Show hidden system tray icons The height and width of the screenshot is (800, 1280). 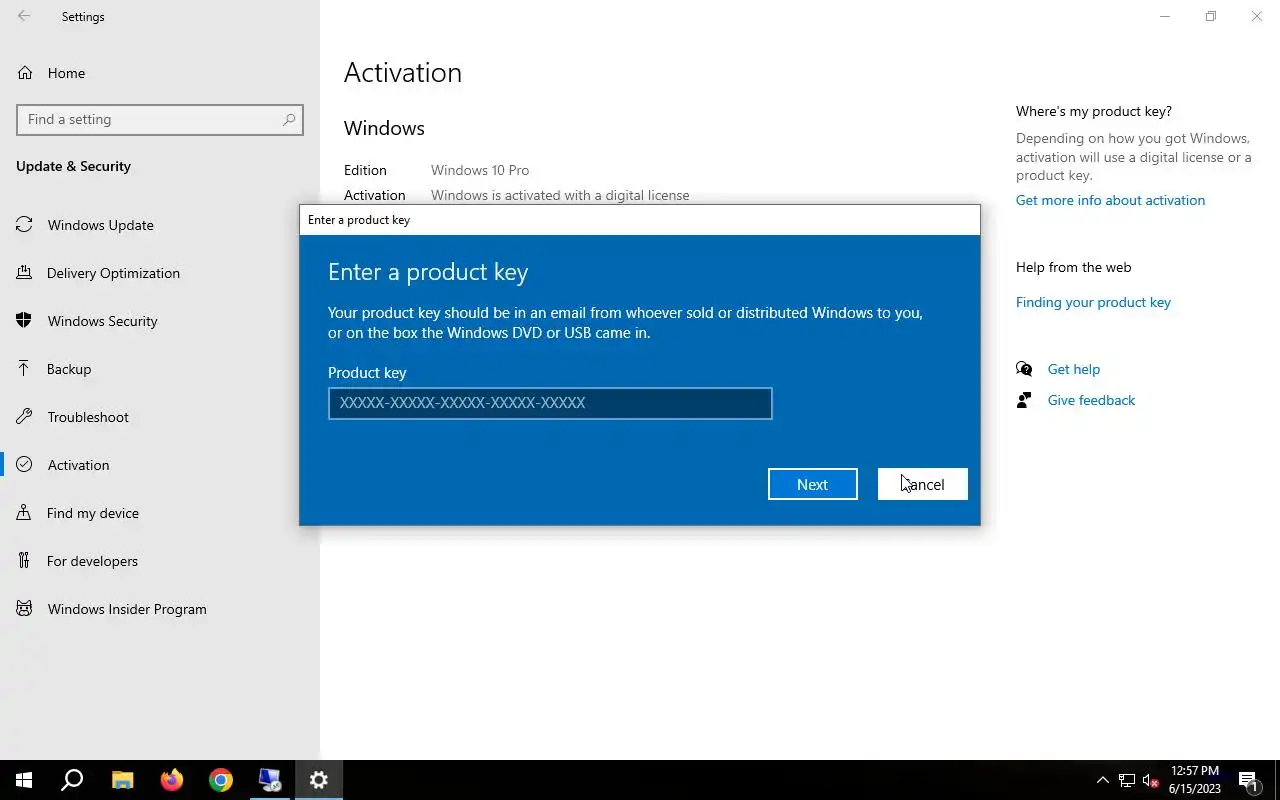(x=1103, y=780)
